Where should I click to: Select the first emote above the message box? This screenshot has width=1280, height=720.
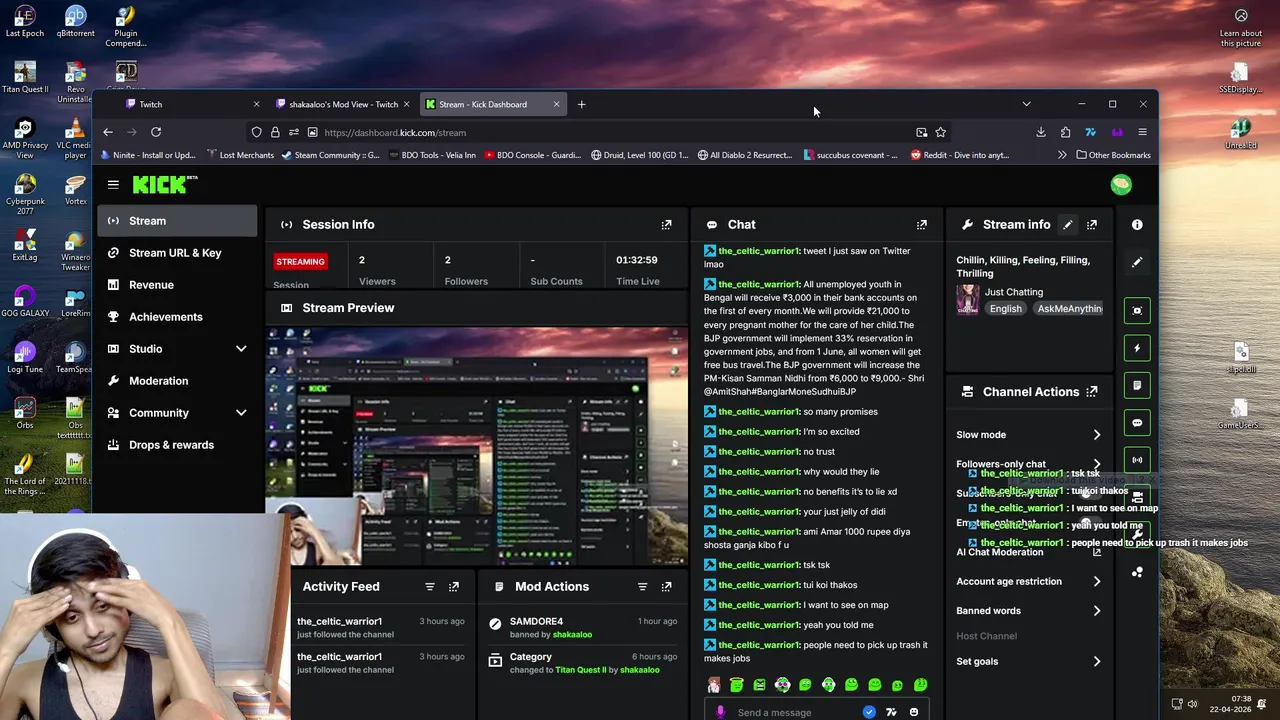pos(714,685)
